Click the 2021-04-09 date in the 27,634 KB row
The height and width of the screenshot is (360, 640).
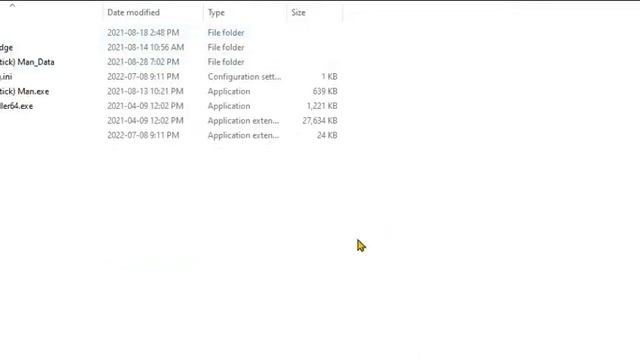145,121
